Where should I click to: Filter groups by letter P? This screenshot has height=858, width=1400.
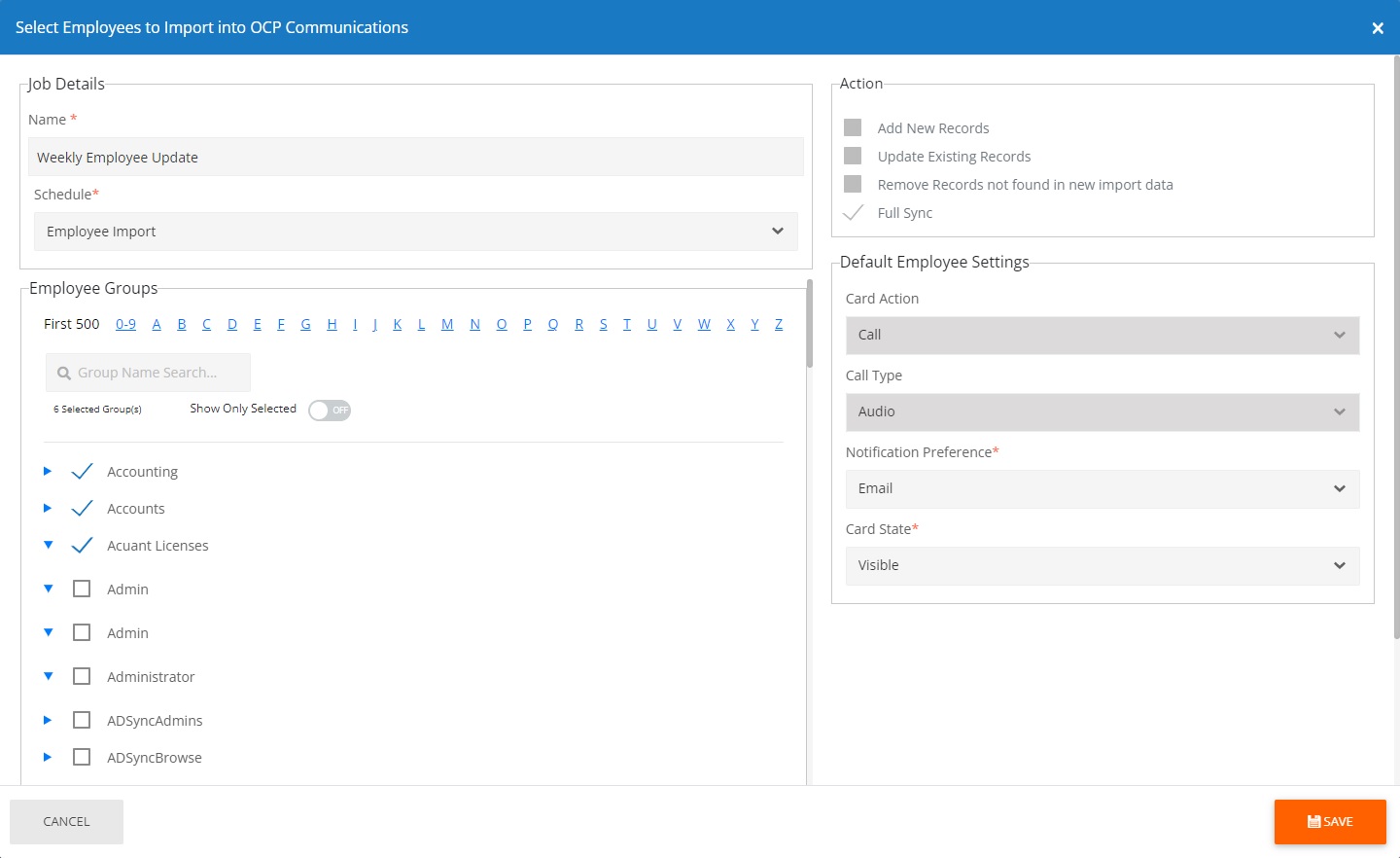coord(527,324)
